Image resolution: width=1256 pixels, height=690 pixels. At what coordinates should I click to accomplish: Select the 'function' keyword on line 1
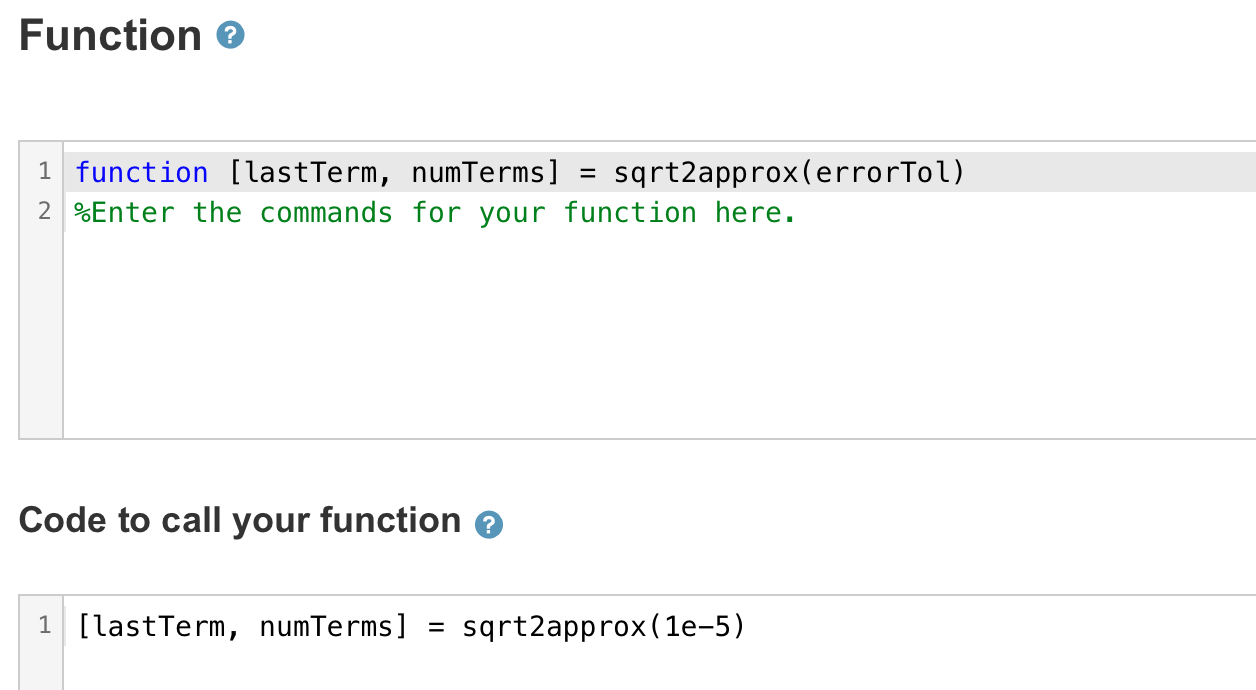(141, 171)
